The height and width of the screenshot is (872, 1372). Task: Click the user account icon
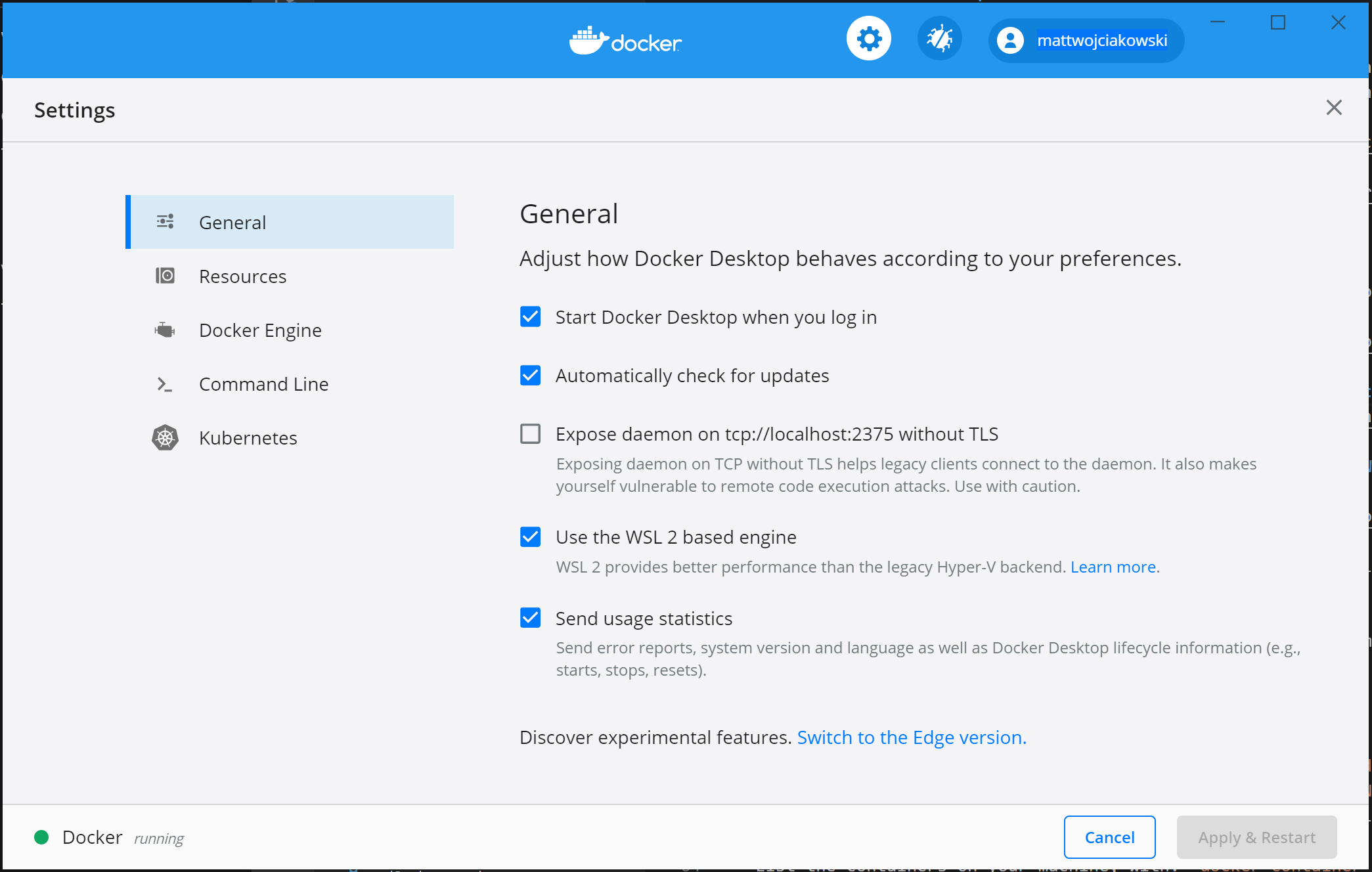pos(1009,40)
